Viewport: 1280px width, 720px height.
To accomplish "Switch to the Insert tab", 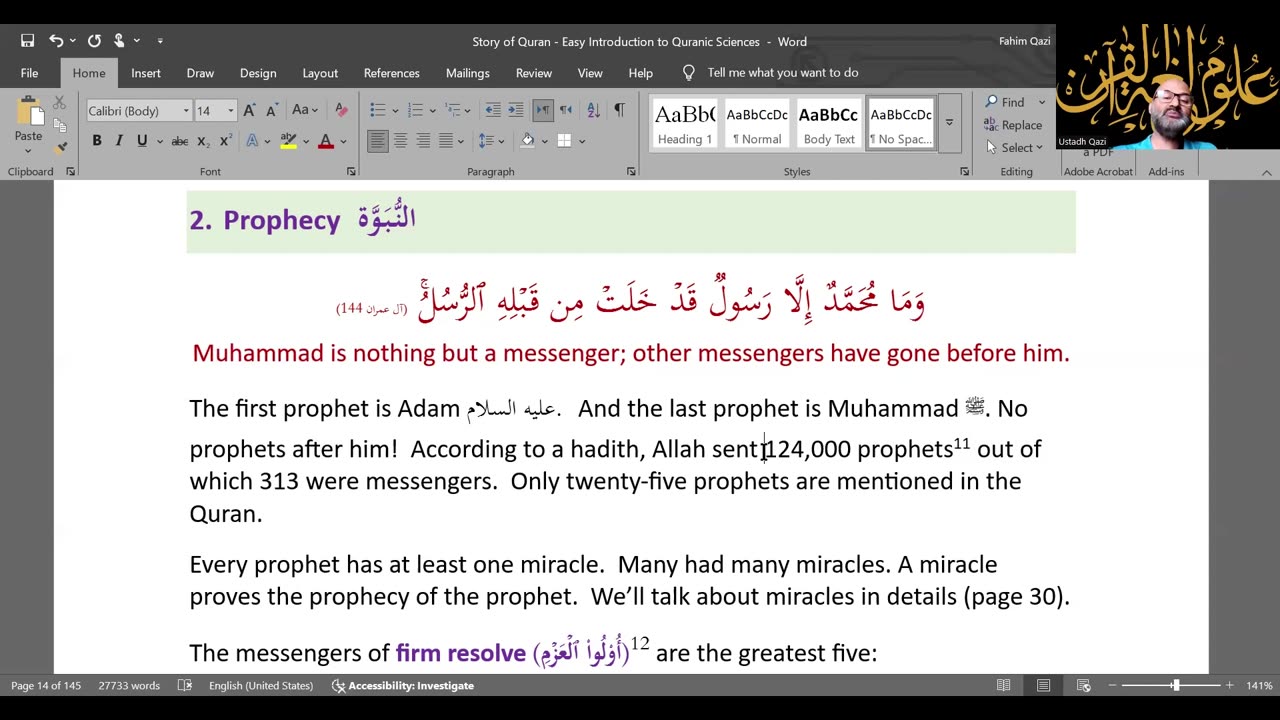I will (x=146, y=73).
